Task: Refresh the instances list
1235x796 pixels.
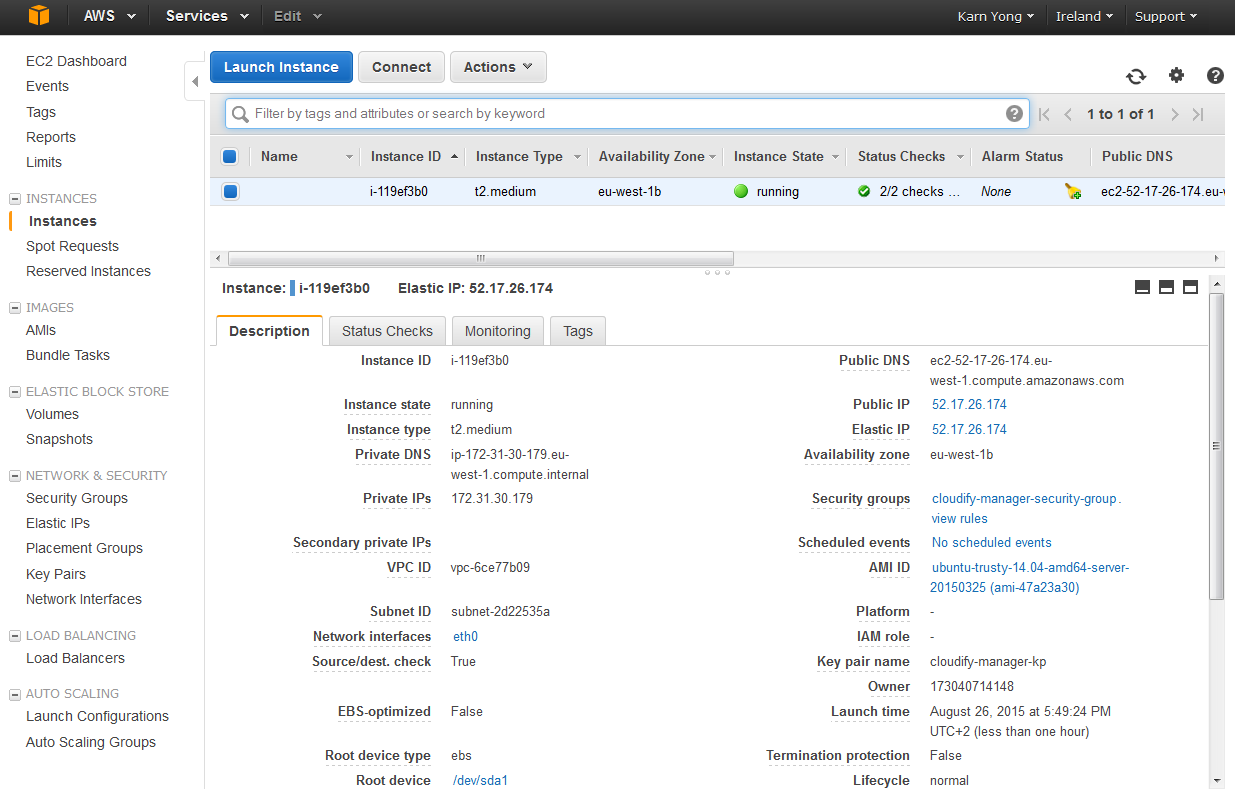Action: click(x=1136, y=76)
